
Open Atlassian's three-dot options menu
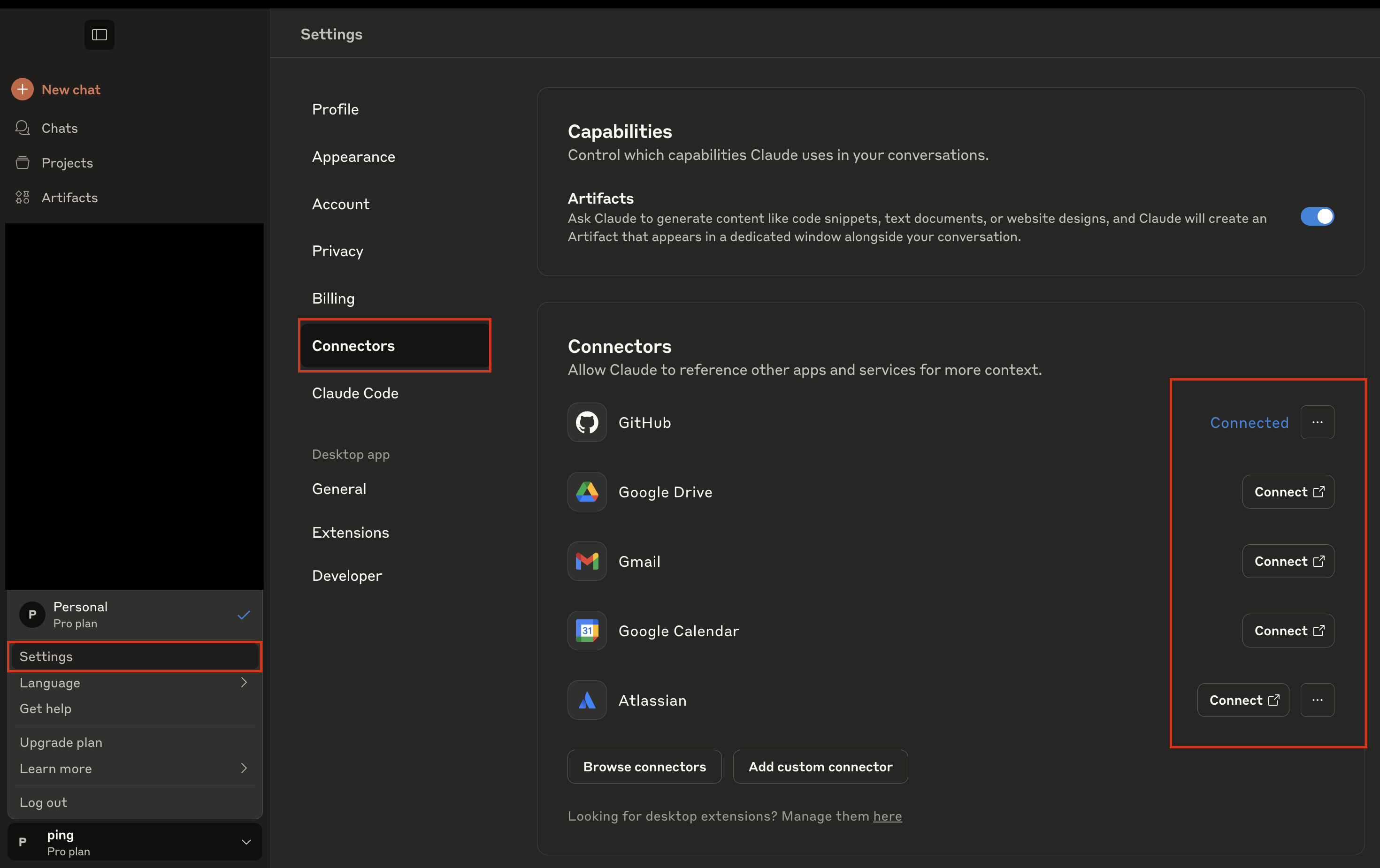coord(1316,700)
